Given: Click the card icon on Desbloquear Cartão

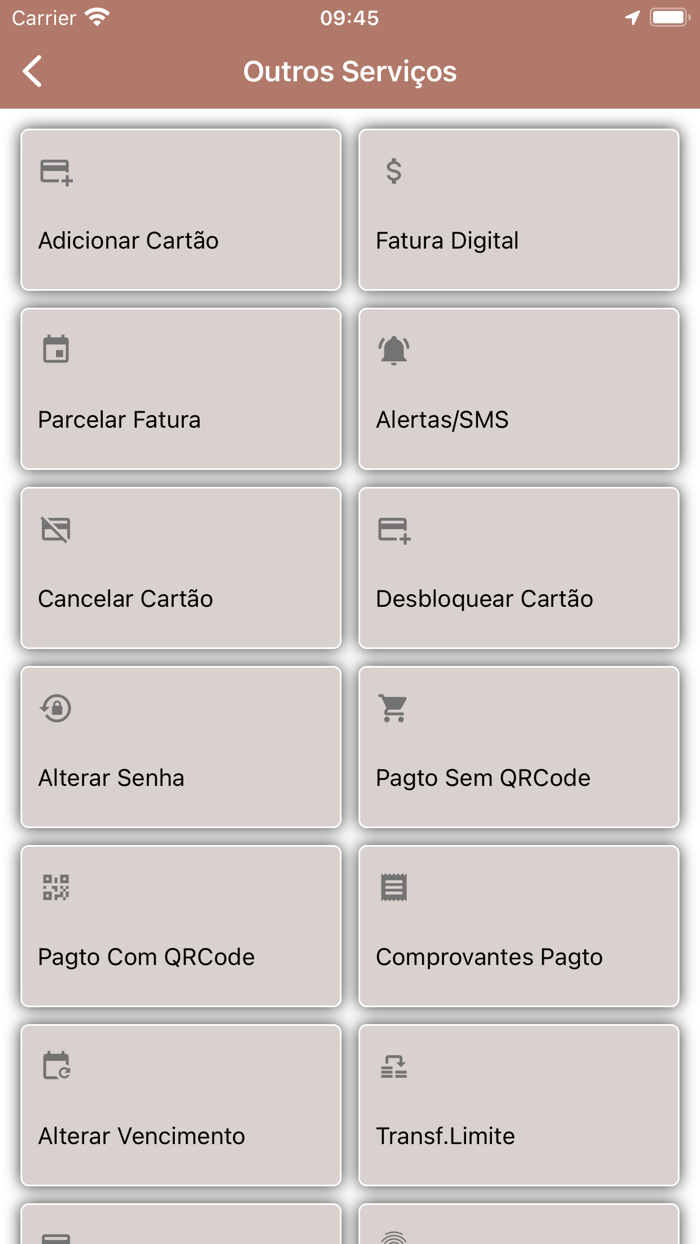Looking at the screenshot, I should (394, 528).
